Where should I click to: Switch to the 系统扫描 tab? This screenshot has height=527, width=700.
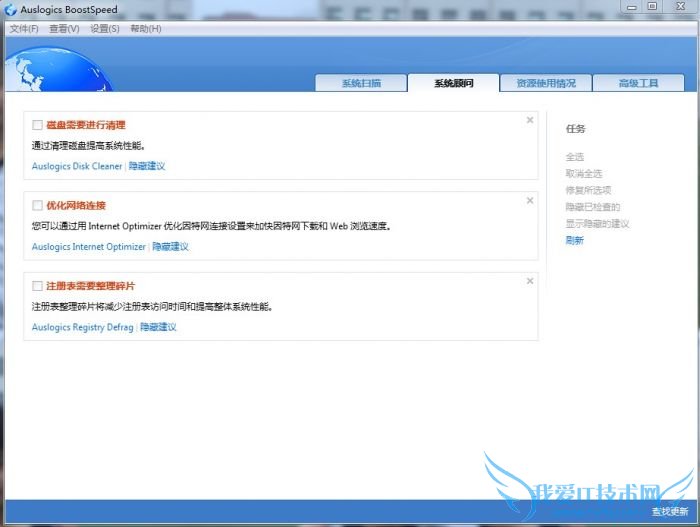360,83
